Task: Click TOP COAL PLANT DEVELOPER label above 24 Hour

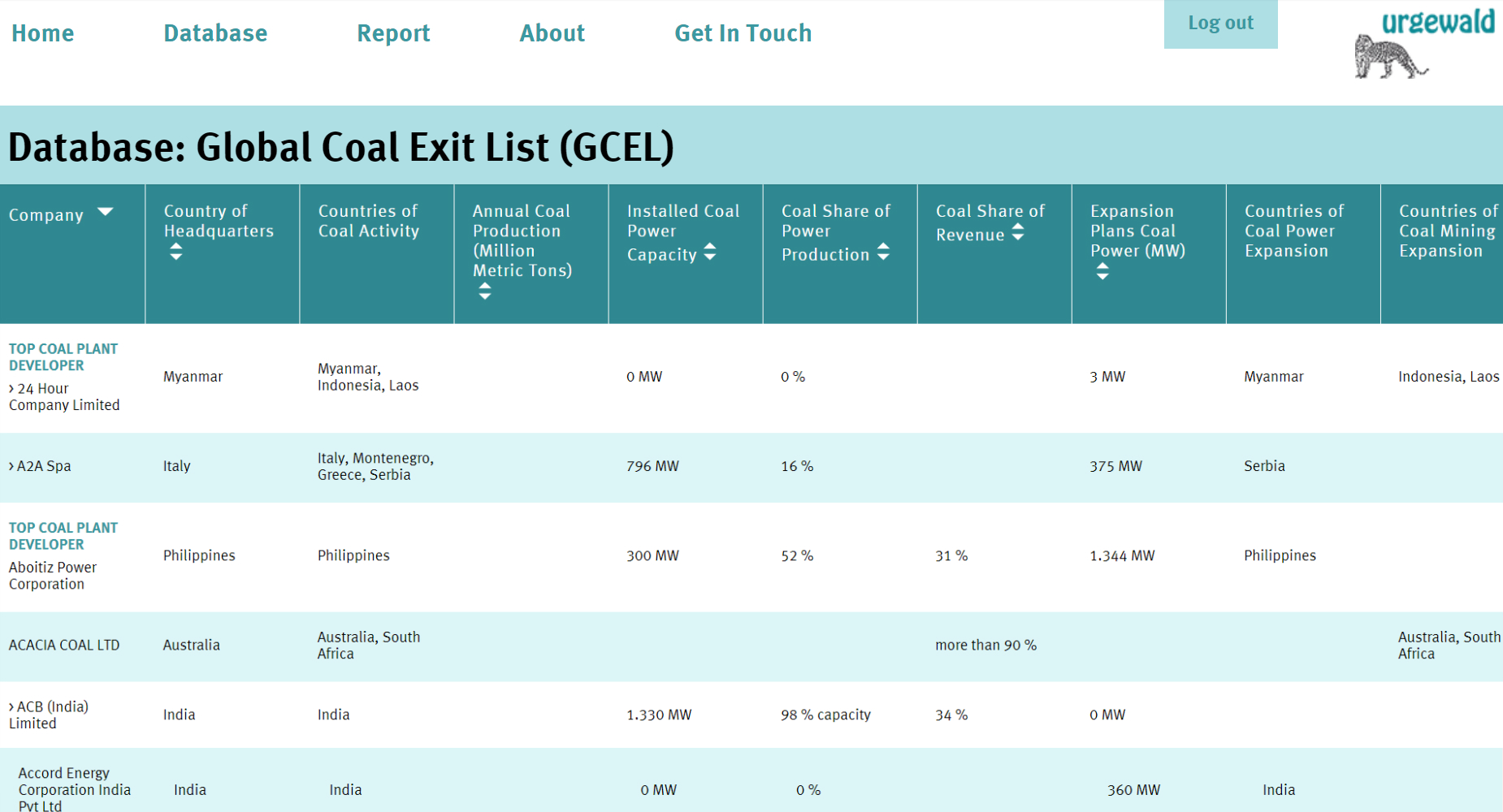Action: tap(63, 357)
